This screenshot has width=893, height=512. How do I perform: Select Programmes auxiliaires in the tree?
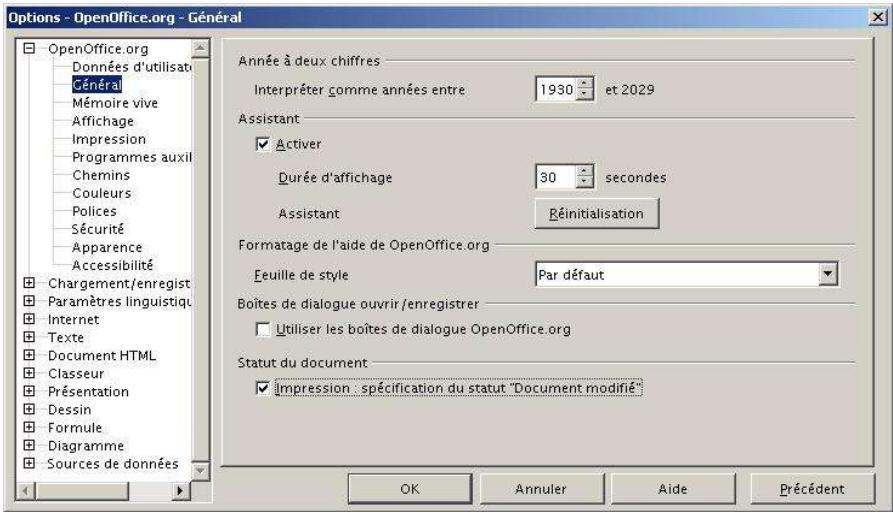131,157
